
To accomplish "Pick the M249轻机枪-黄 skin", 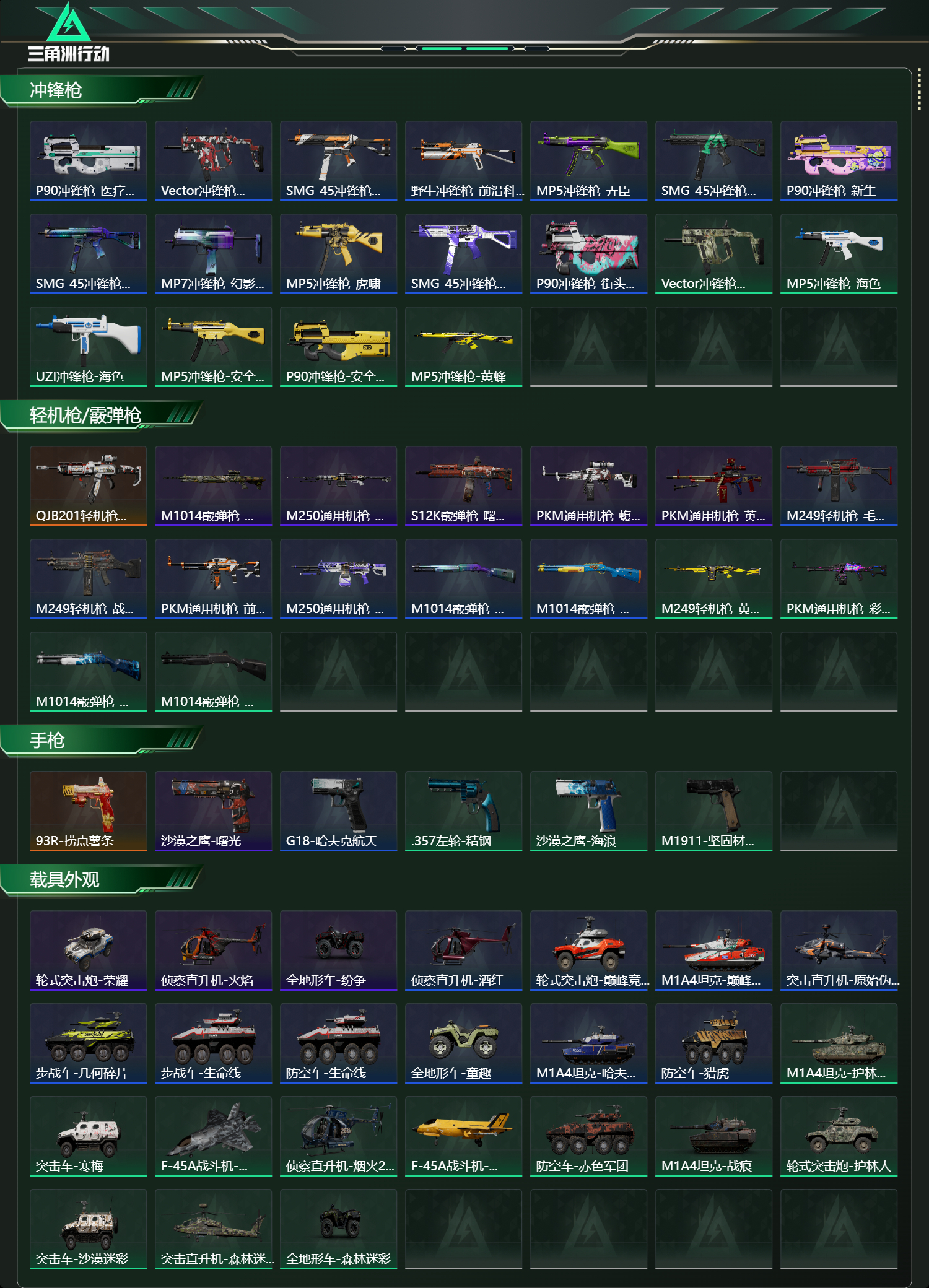I will (x=713, y=579).
